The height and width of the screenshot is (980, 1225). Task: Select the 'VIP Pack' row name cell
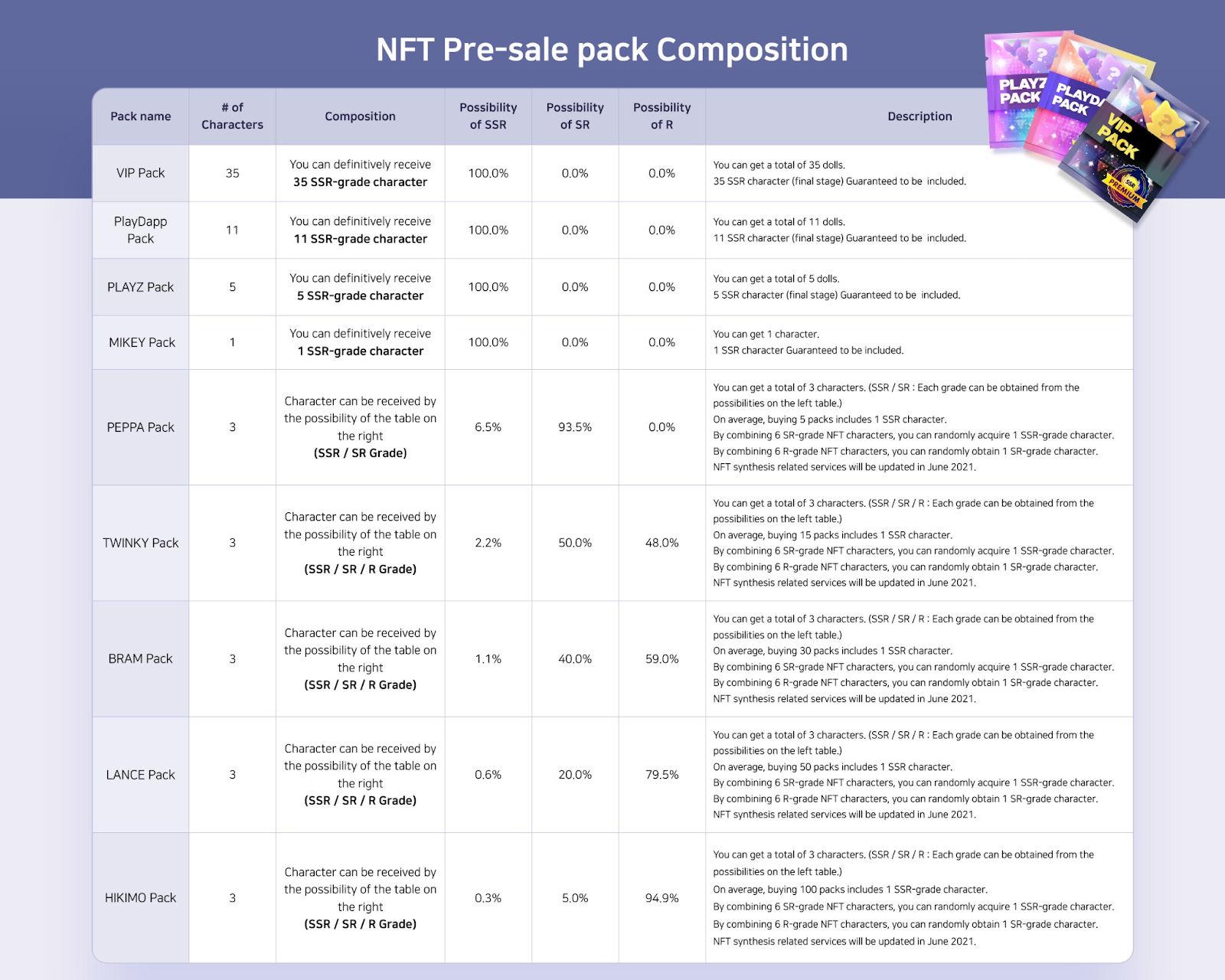pyautogui.click(x=140, y=173)
